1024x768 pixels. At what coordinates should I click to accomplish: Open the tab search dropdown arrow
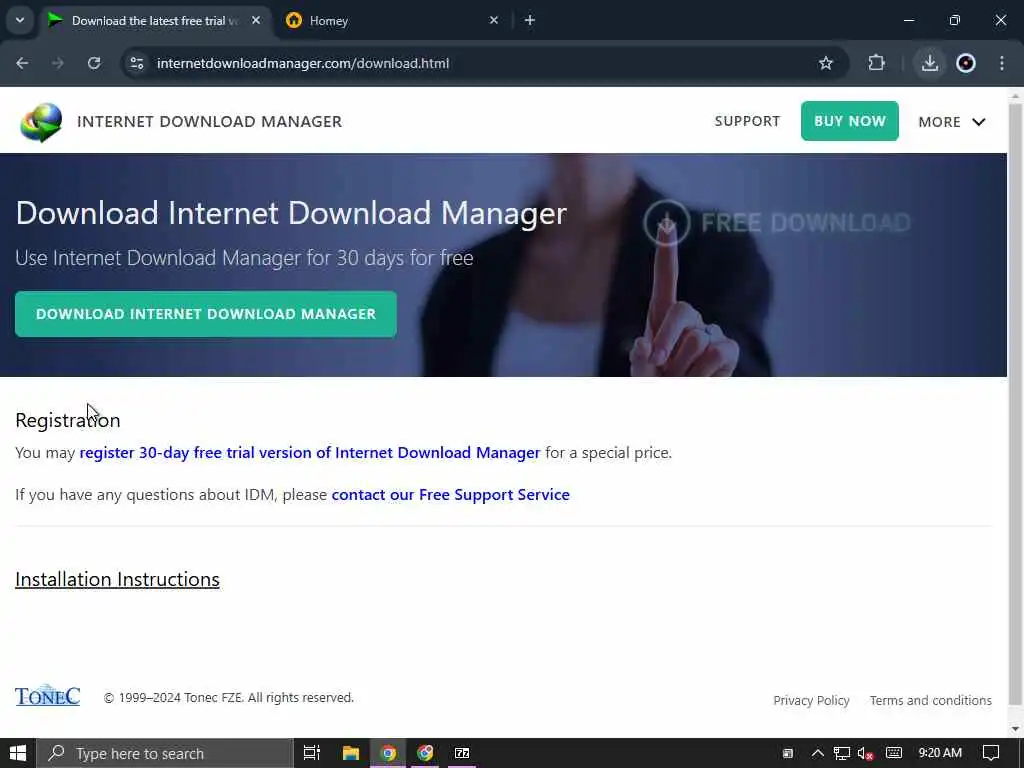pos(20,20)
